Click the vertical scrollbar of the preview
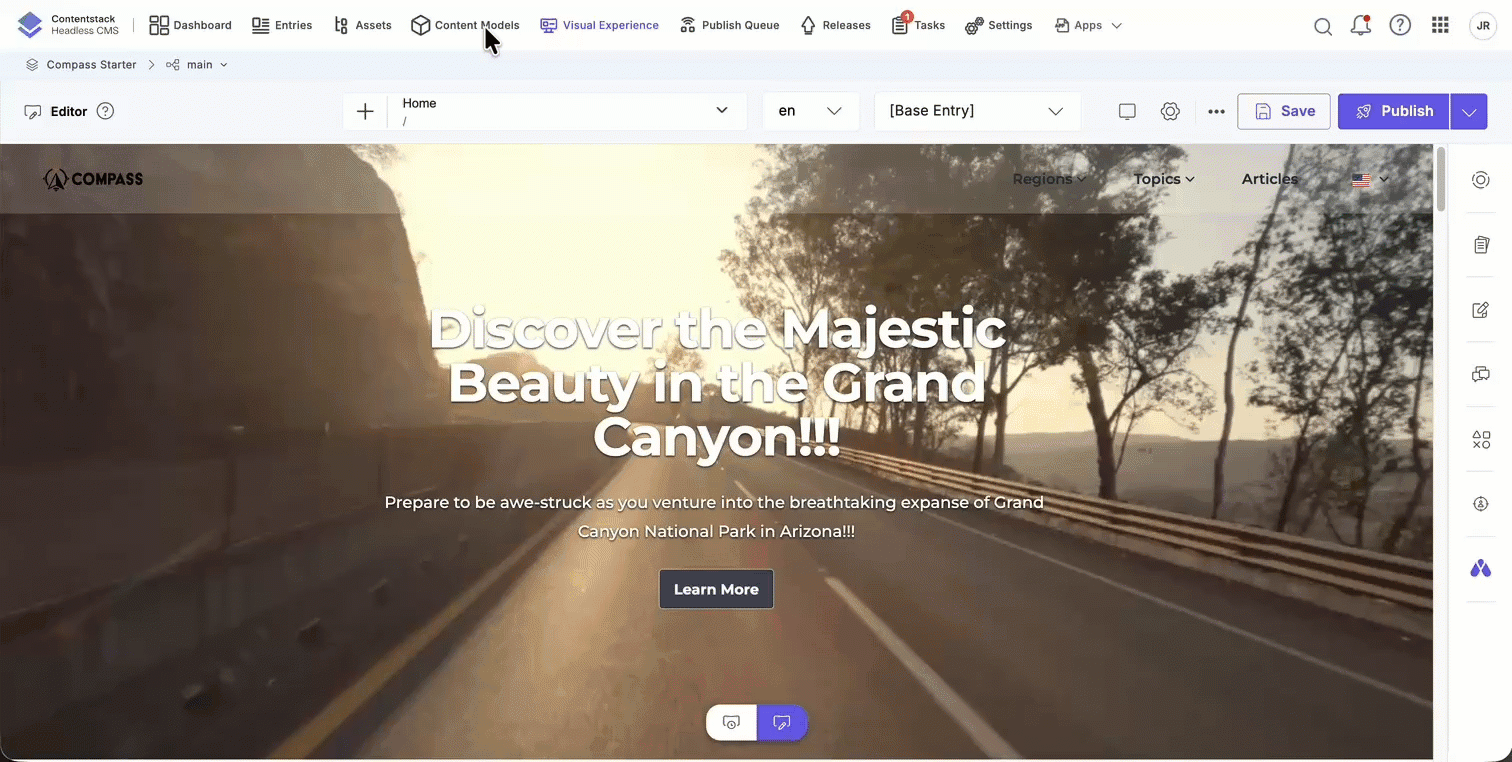Screen dimensions: 1512x762 pyautogui.click(x=1441, y=179)
